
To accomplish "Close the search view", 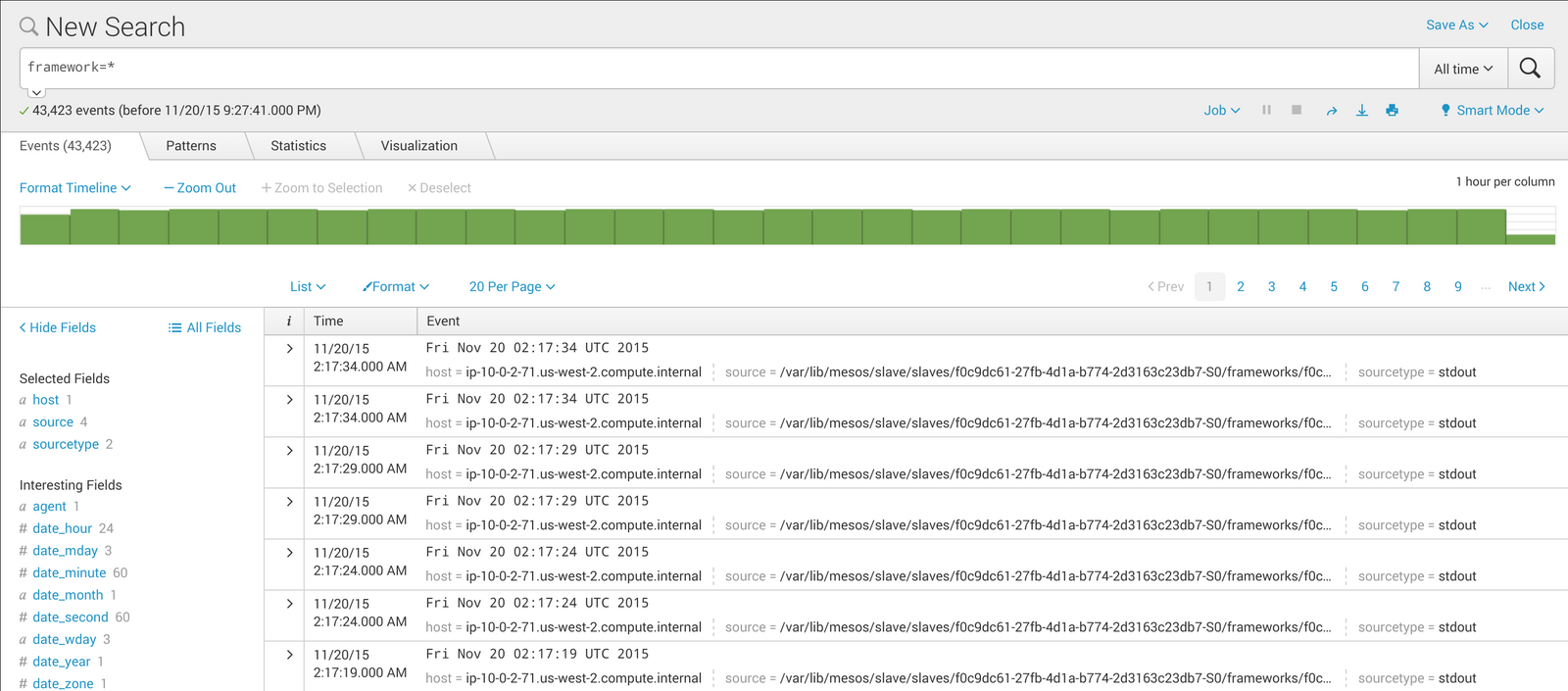I will click(1527, 25).
